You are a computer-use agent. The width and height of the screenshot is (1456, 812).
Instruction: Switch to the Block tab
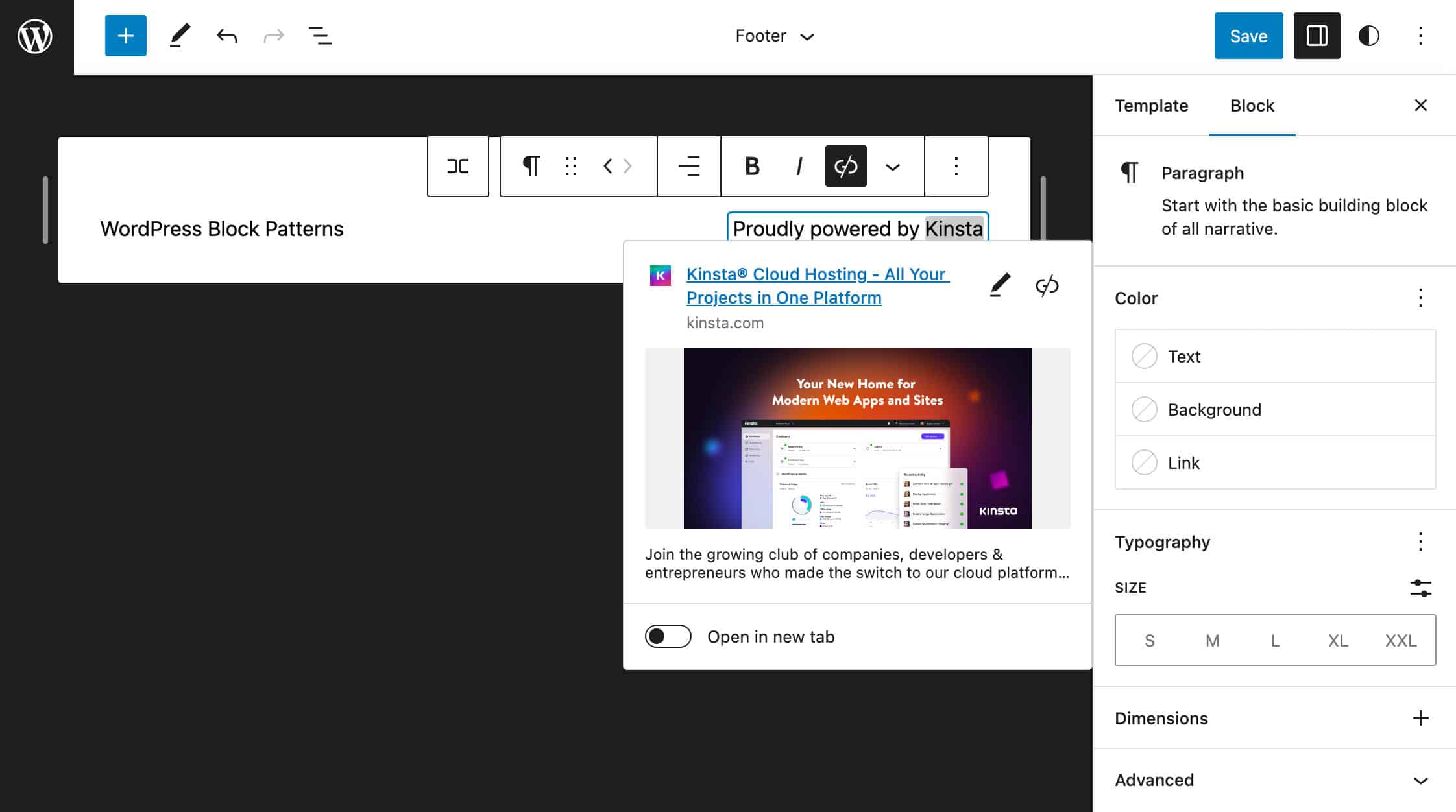point(1252,105)
